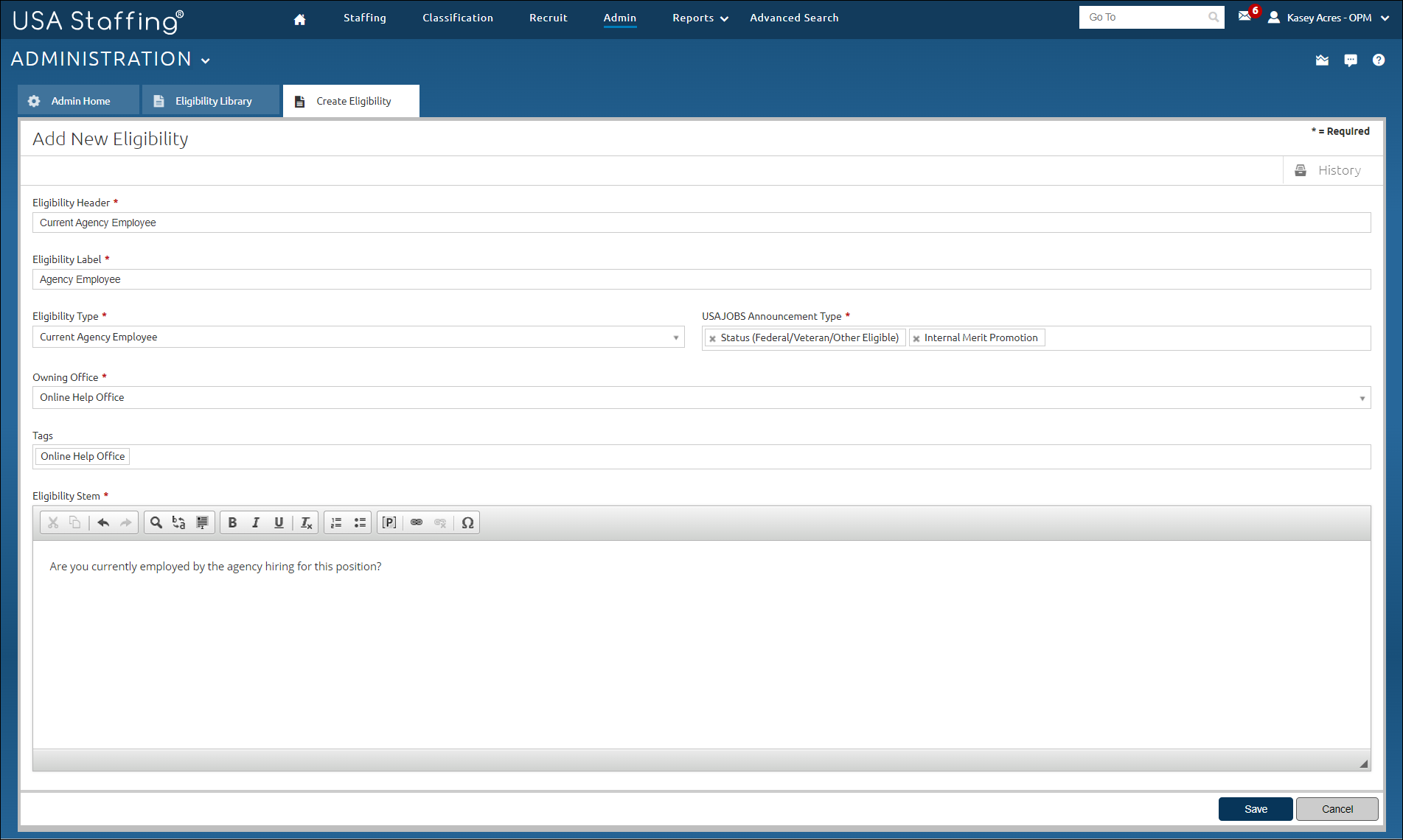This screenshot has width=1403, height=840.
Task: Click the Home icon in the top navigation
Action: 299,19
